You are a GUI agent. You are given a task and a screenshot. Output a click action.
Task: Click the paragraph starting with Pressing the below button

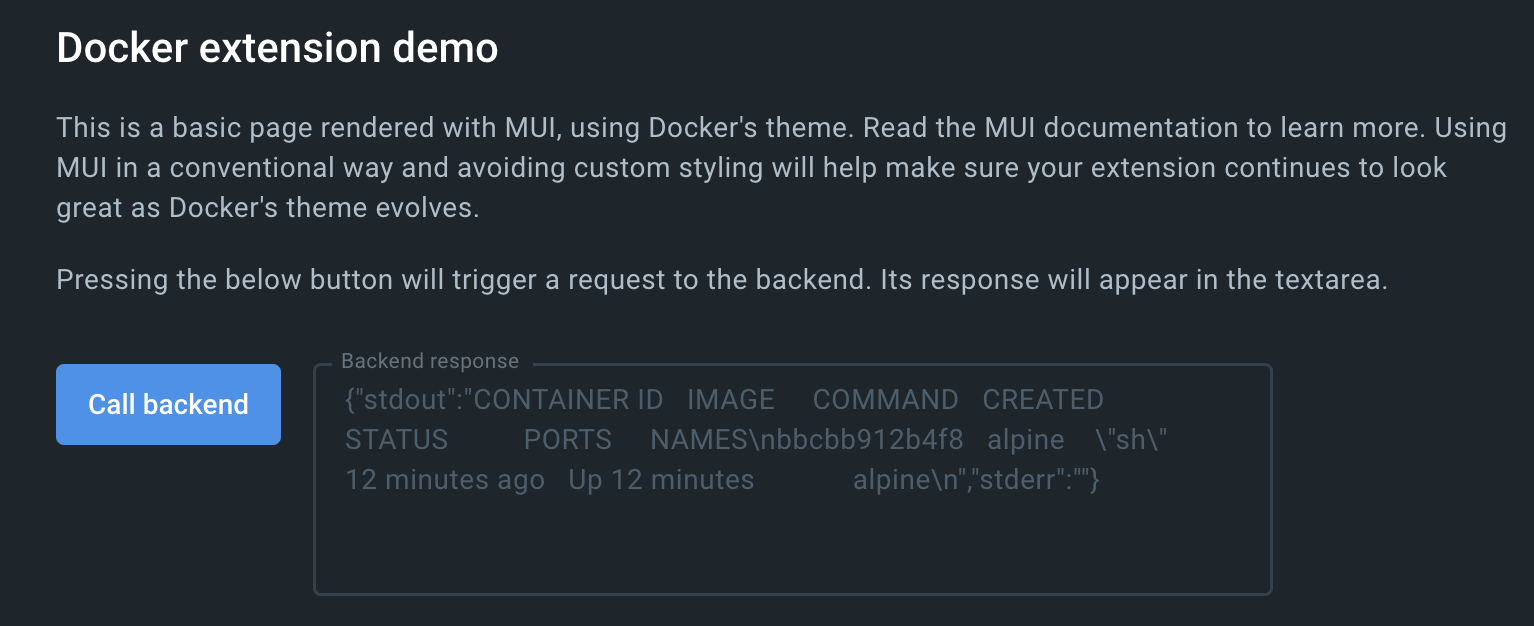pos(721,279)
